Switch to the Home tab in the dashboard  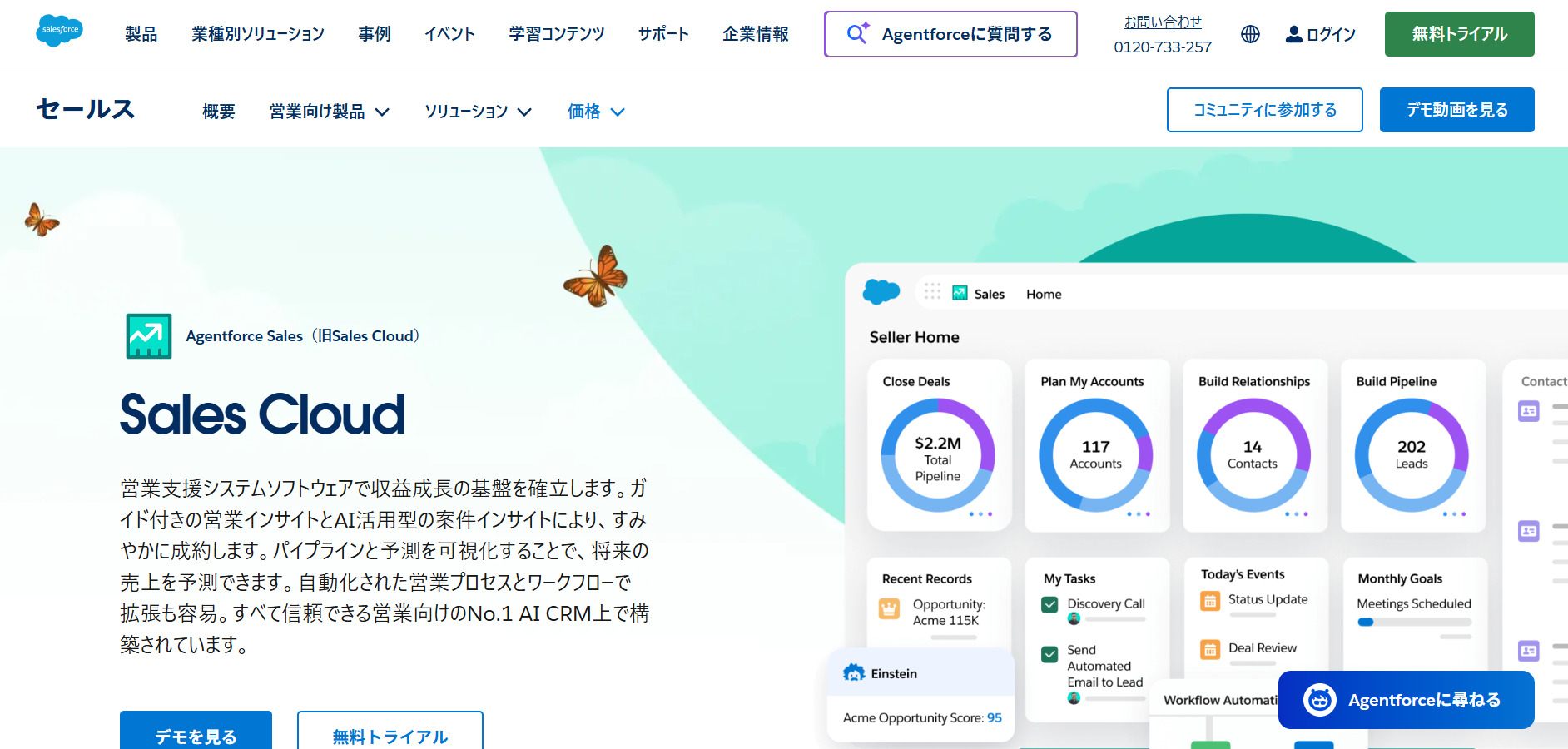[x=1043, y=294]
